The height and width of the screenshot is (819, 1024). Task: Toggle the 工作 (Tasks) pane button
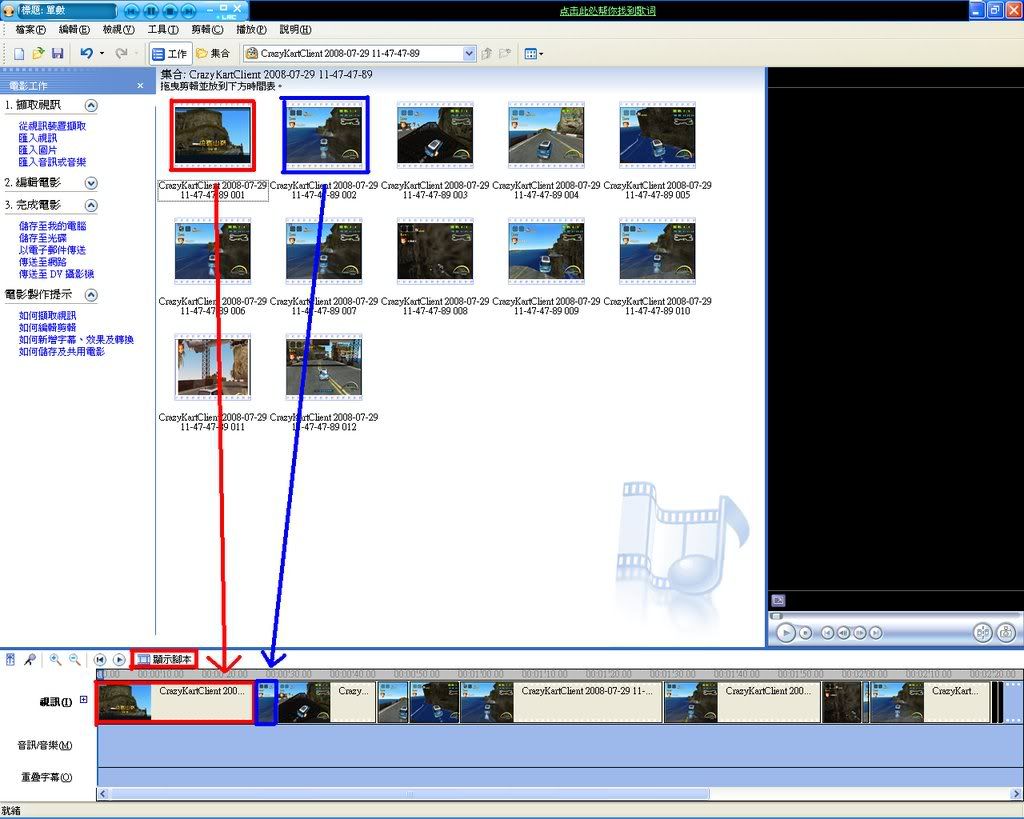169,53
